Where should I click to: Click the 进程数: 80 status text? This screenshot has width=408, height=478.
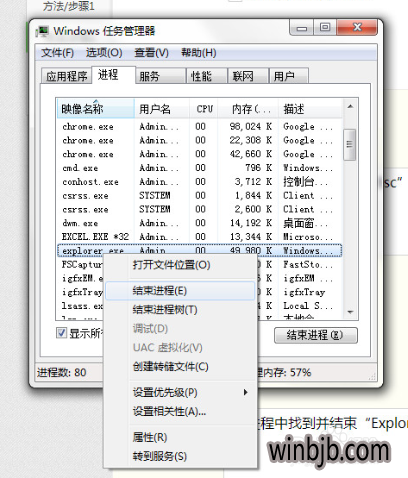(61, 372)
